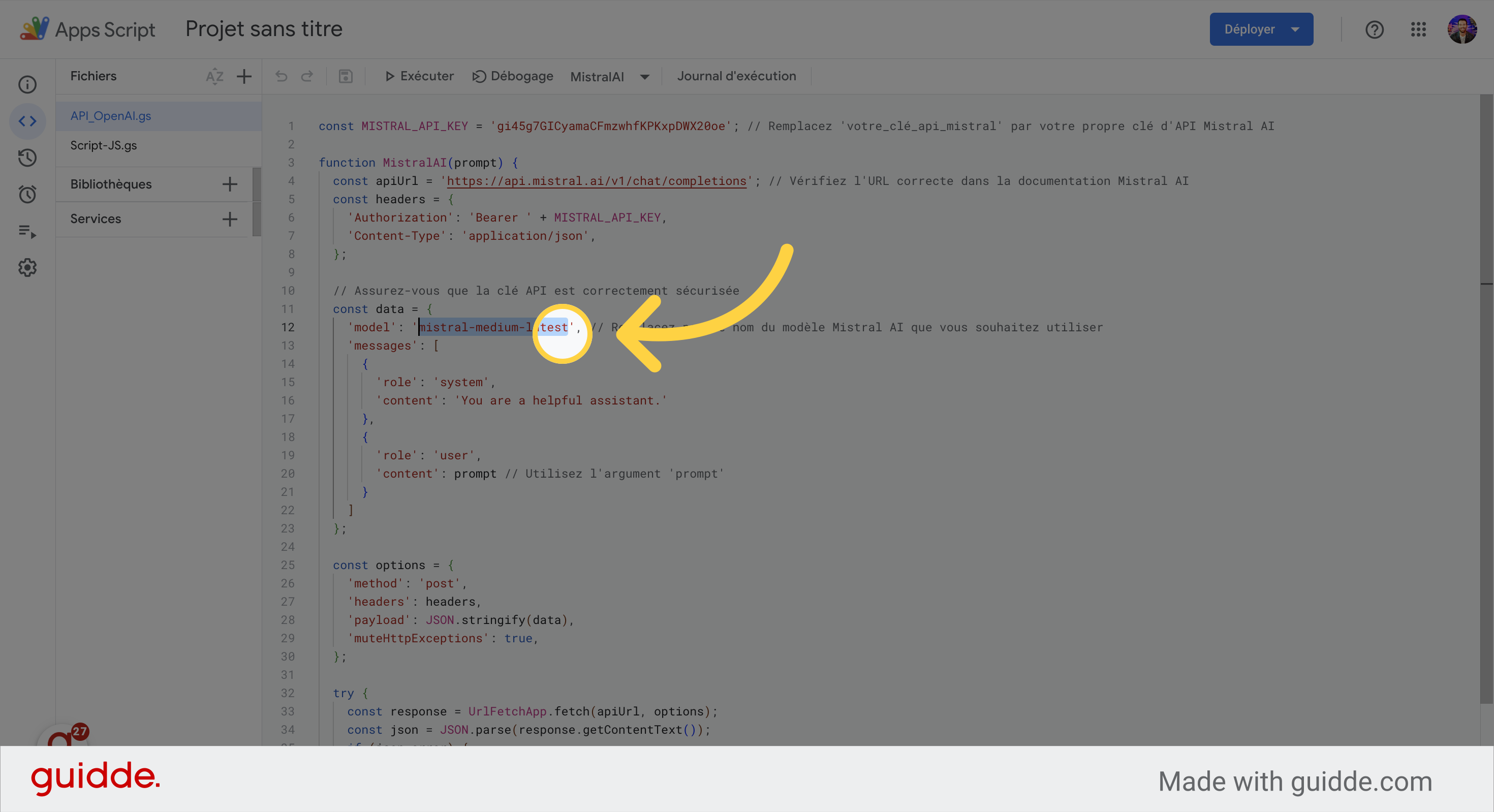Add a service next to Services
This screenshot has height=812, width=1494.
[x=230, y=219]
